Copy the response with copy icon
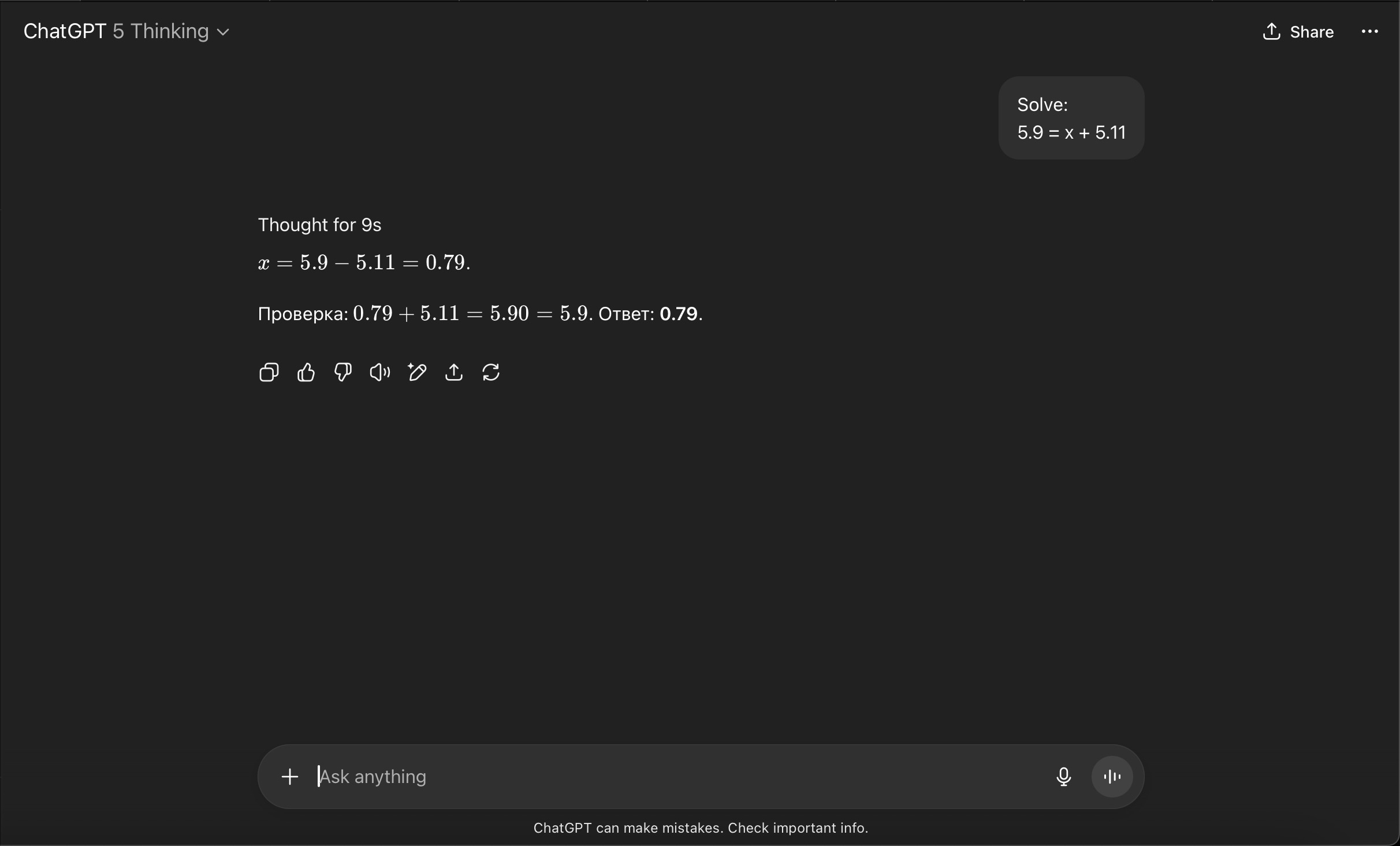 click(x=269, y=372)
